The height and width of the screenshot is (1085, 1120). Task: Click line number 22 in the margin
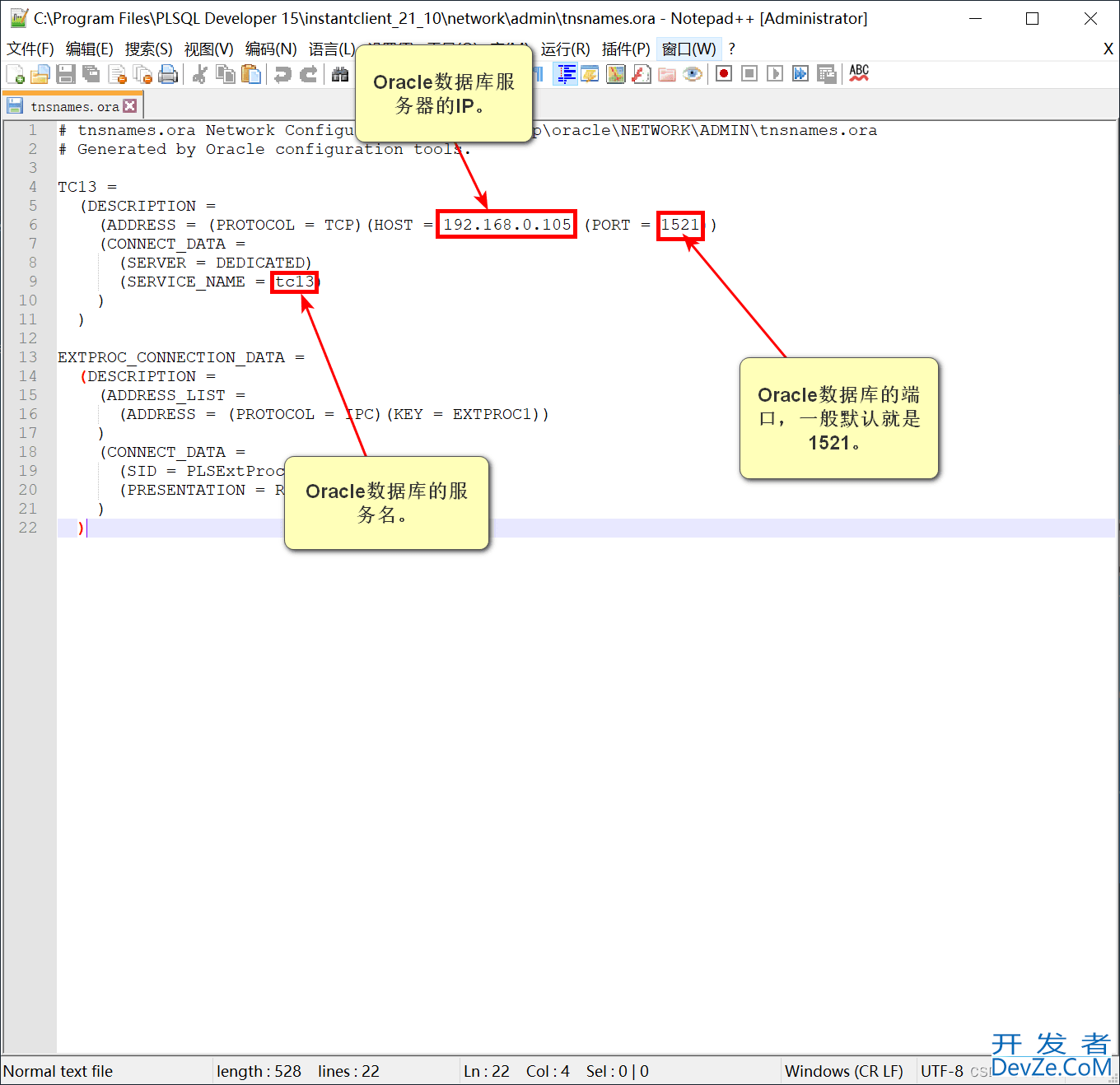pos(28,528)
